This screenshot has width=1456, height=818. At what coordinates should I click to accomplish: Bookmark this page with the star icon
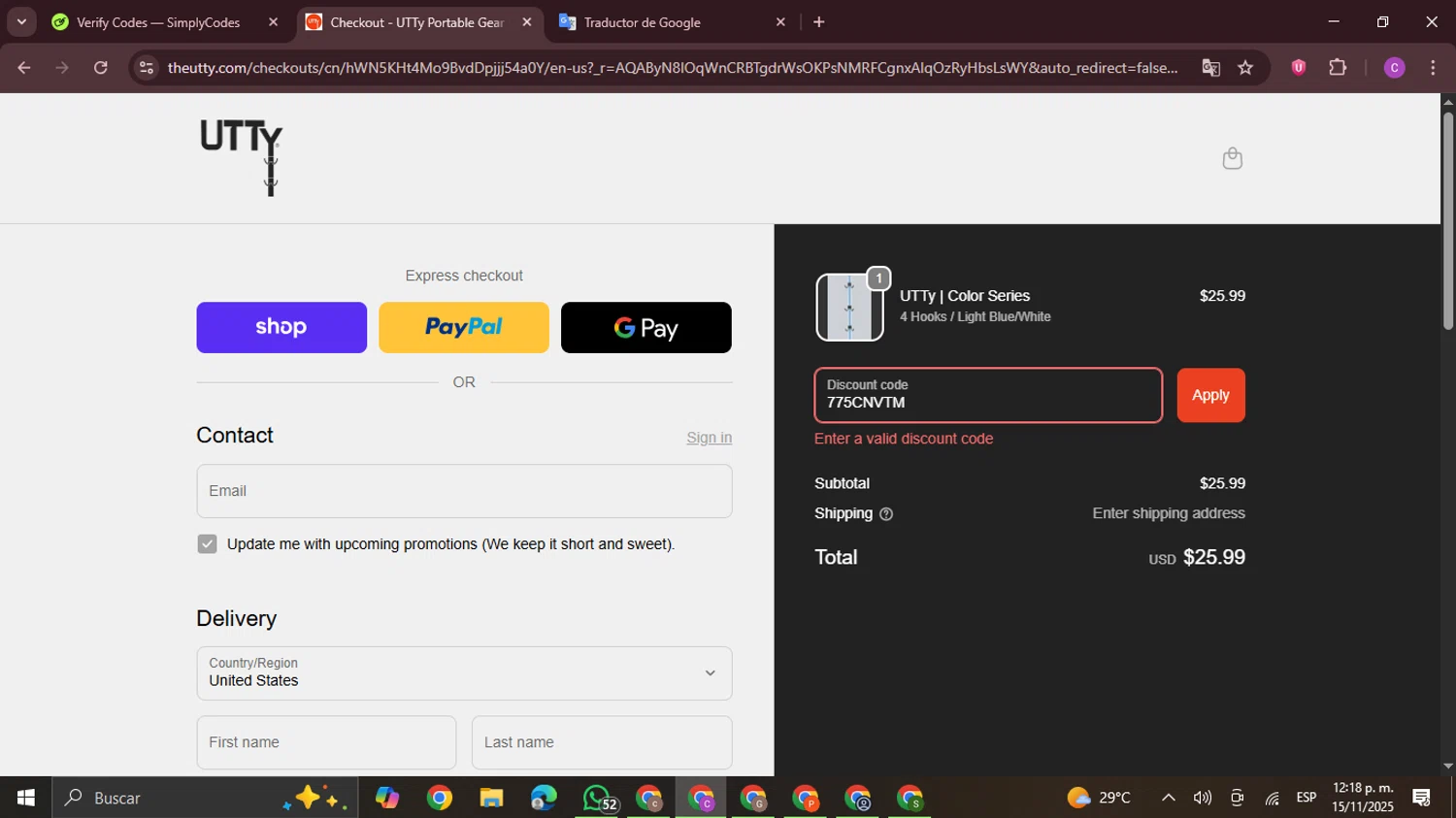(1245, 68)
